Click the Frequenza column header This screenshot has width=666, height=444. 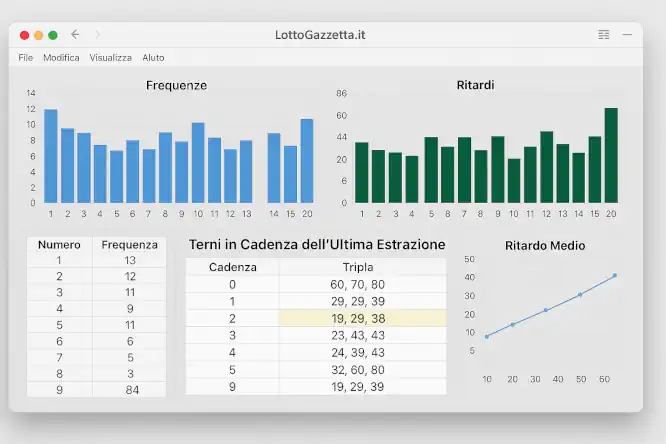click(x=129, y=244)
